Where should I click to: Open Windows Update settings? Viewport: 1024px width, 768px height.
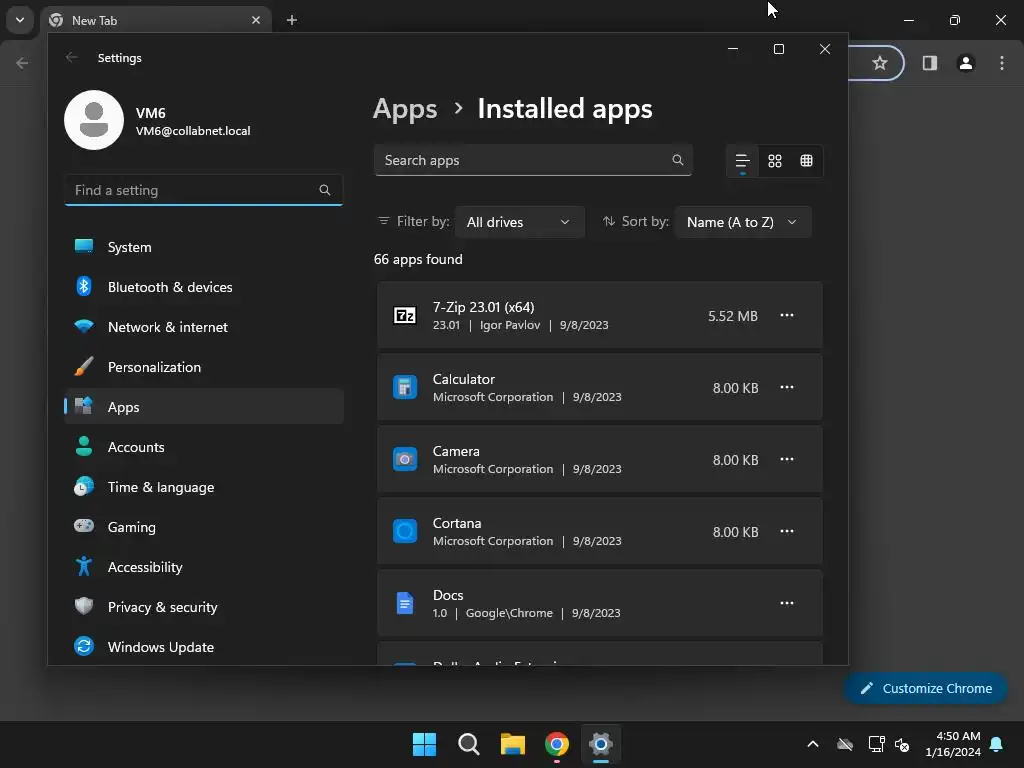point(204,647)
